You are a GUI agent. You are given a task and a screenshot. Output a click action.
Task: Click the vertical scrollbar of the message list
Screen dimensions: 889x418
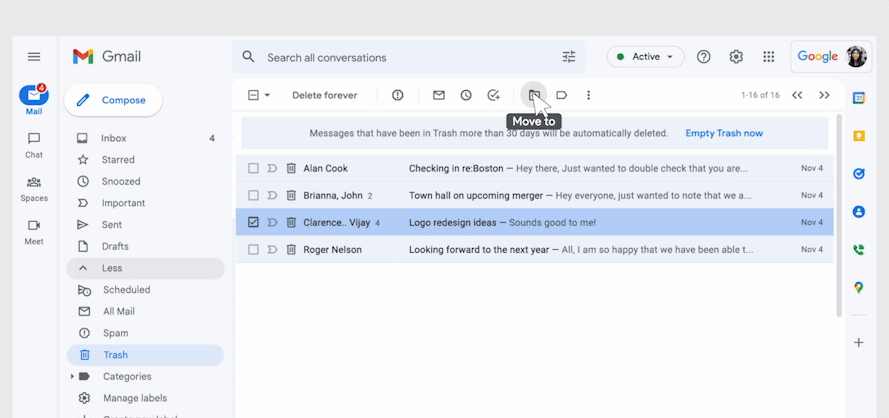(x=838, y=220)
